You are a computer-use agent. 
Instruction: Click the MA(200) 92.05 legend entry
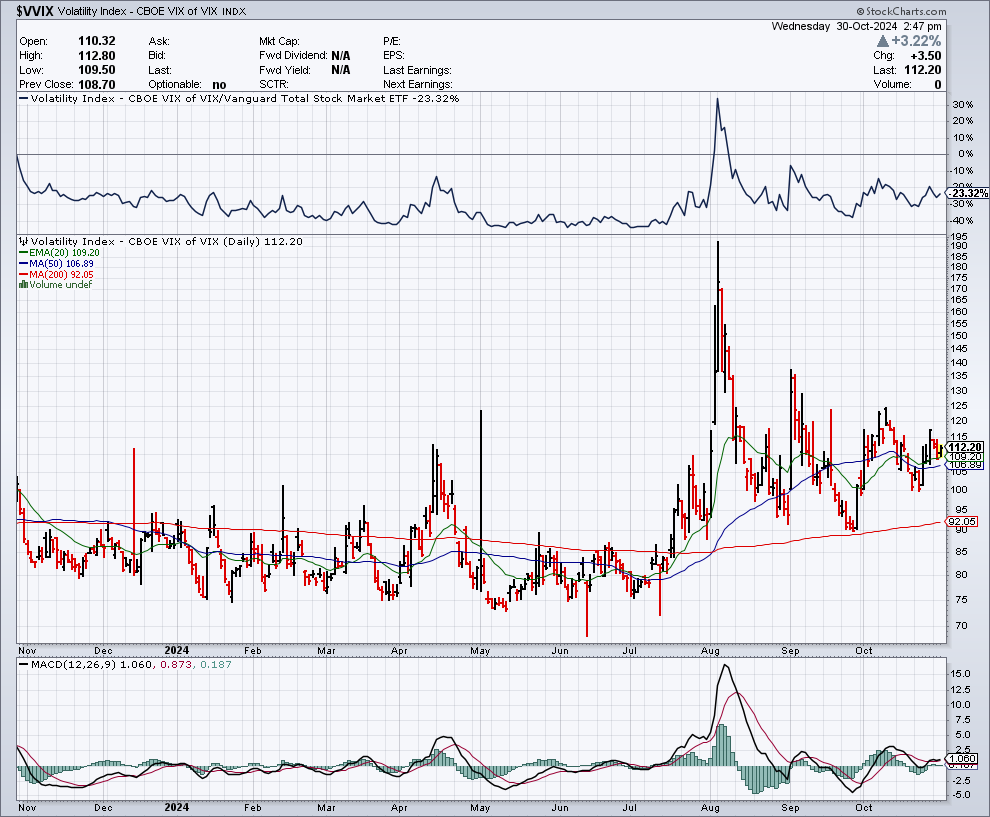(x=56, y=274)
